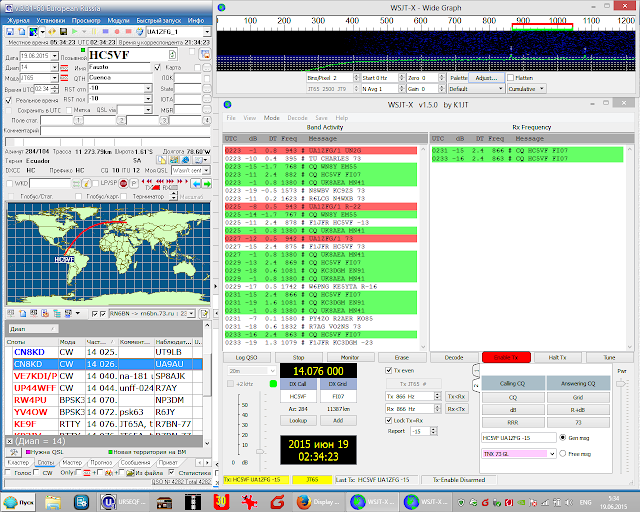Click the folder icon next to 'Из файла'

(130, 473)
